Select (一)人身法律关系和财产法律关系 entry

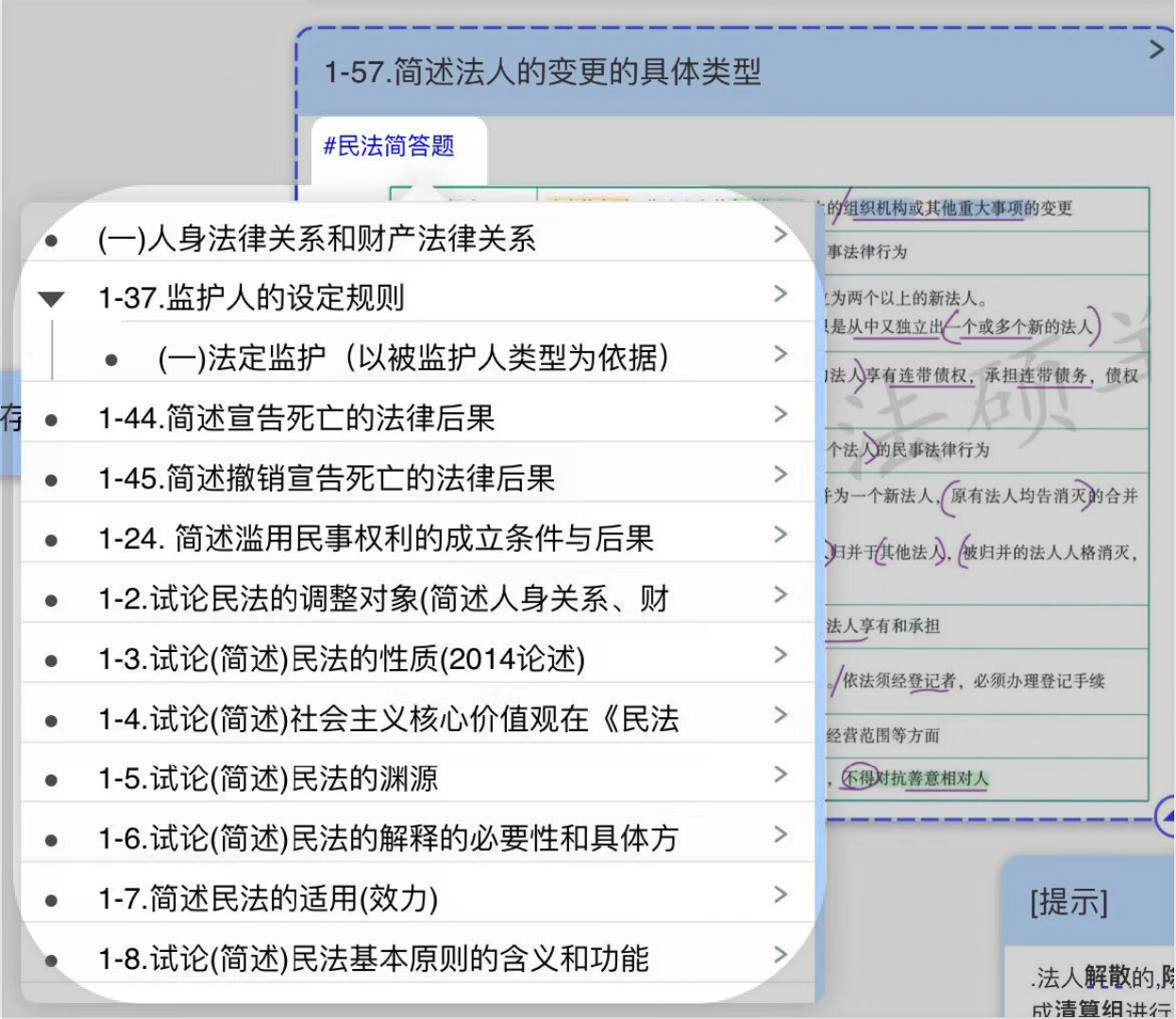click(316, 239)
